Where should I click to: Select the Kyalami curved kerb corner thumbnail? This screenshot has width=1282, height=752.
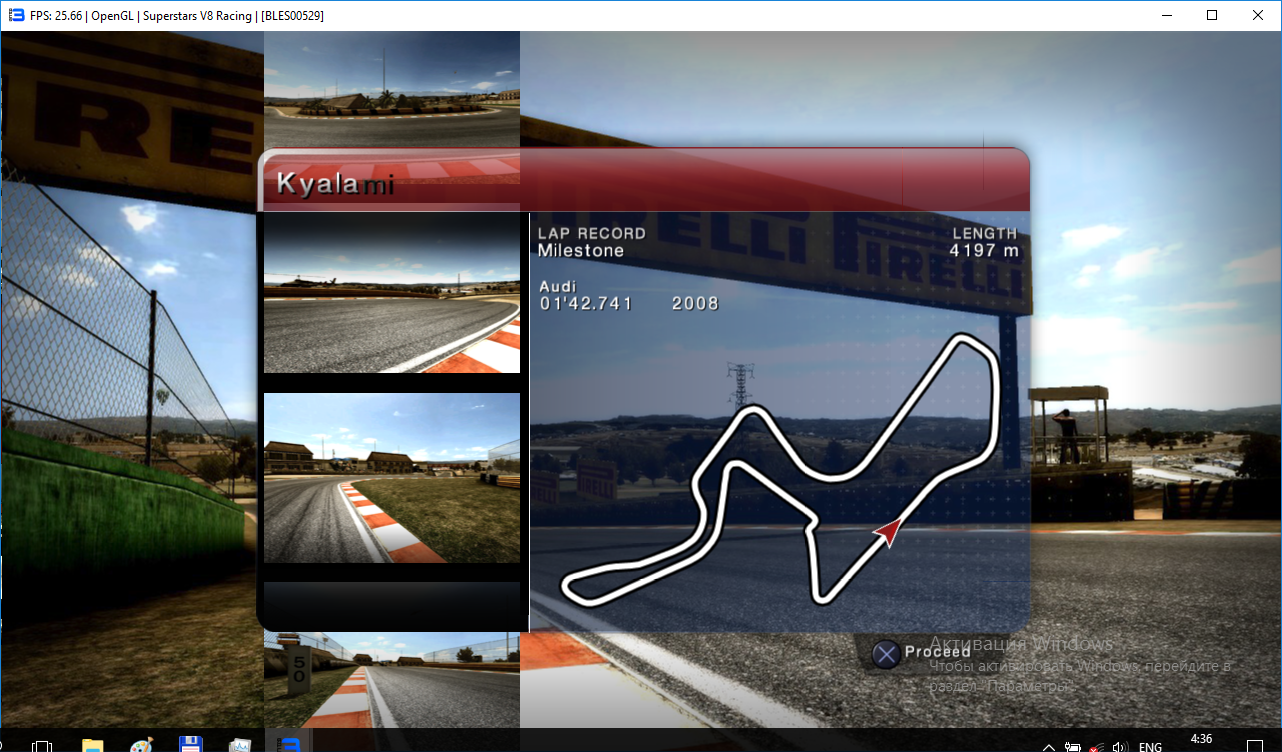(392, 293)
